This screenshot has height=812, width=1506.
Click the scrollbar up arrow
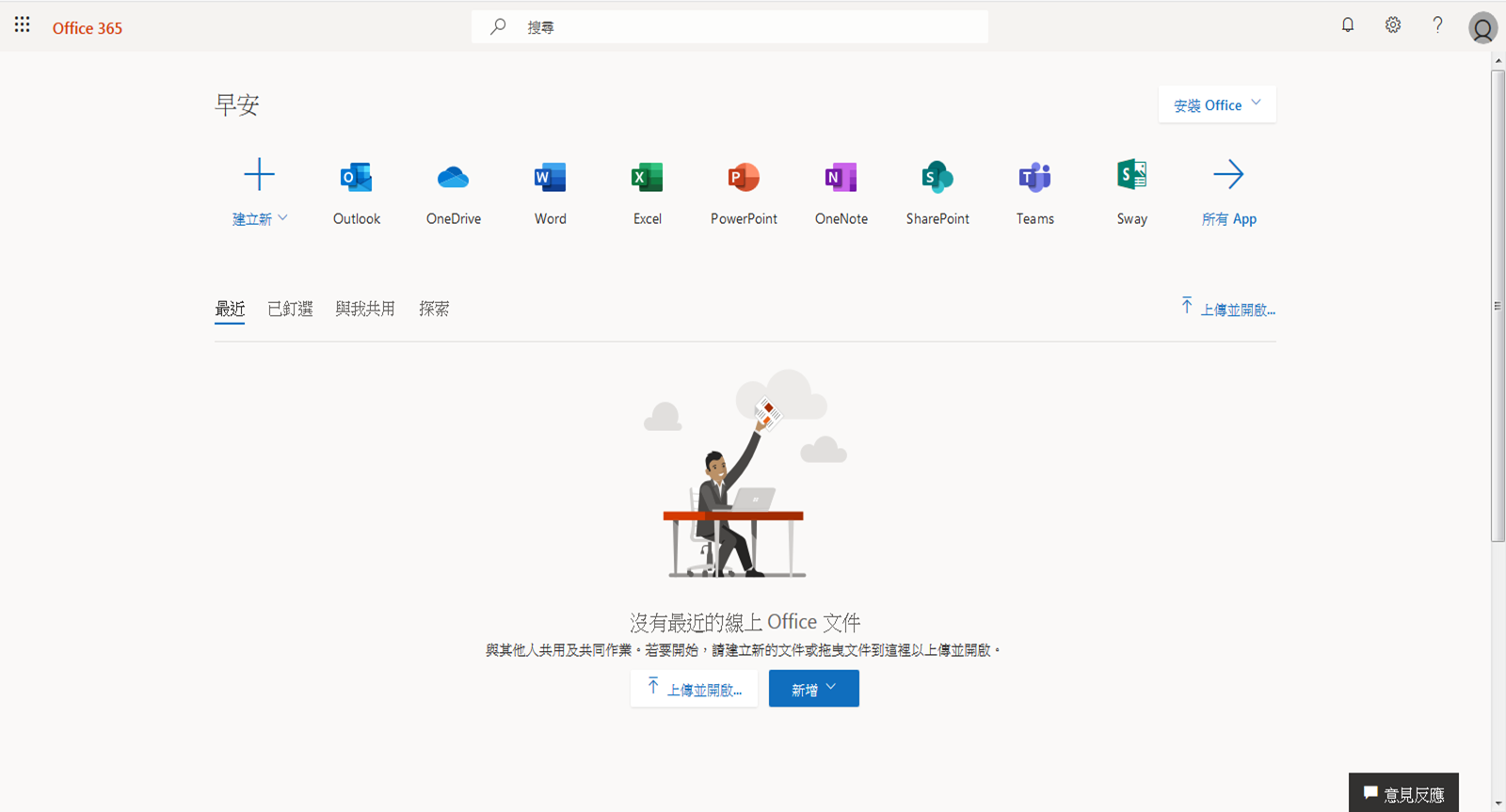[1498, 60]
